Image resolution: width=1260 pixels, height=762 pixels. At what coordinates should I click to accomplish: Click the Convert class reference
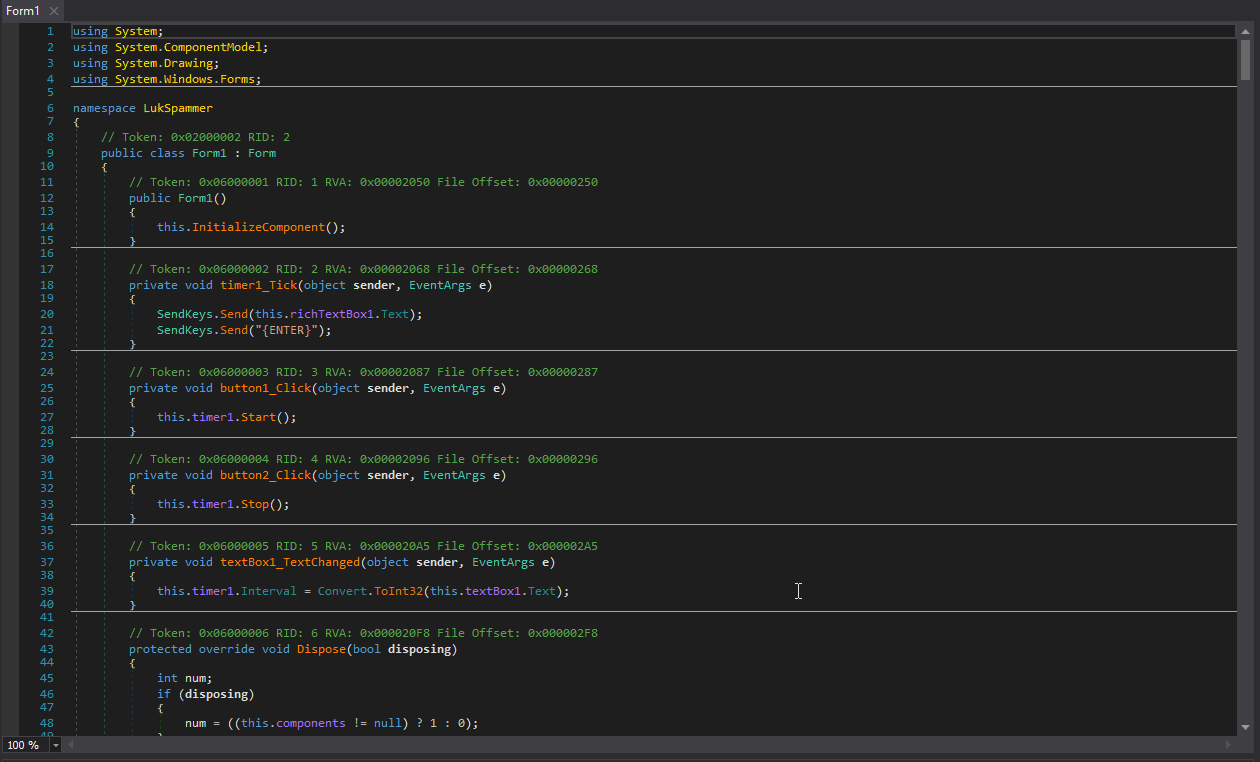343,591
